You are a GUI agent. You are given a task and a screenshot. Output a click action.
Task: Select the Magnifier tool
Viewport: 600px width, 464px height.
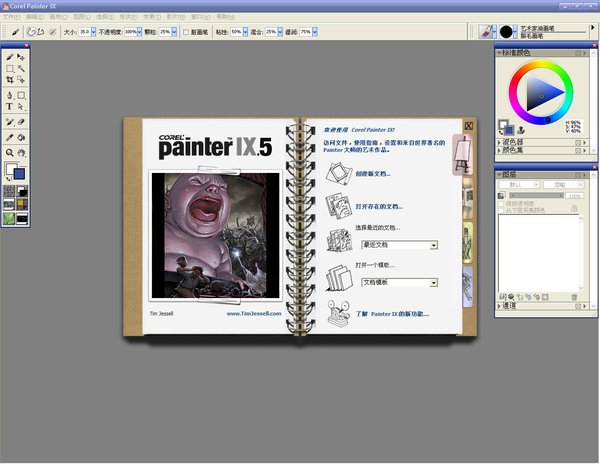click(10, 153)
